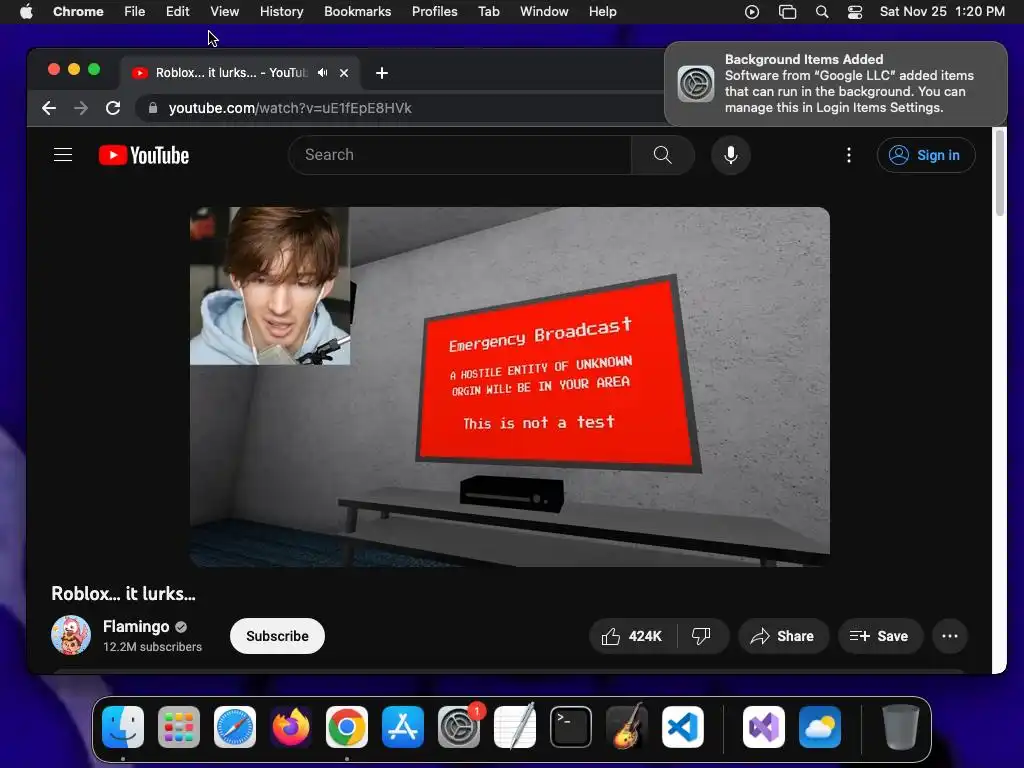
Task: Open the Flamingo channel avatar
Action: click(71, 635)
